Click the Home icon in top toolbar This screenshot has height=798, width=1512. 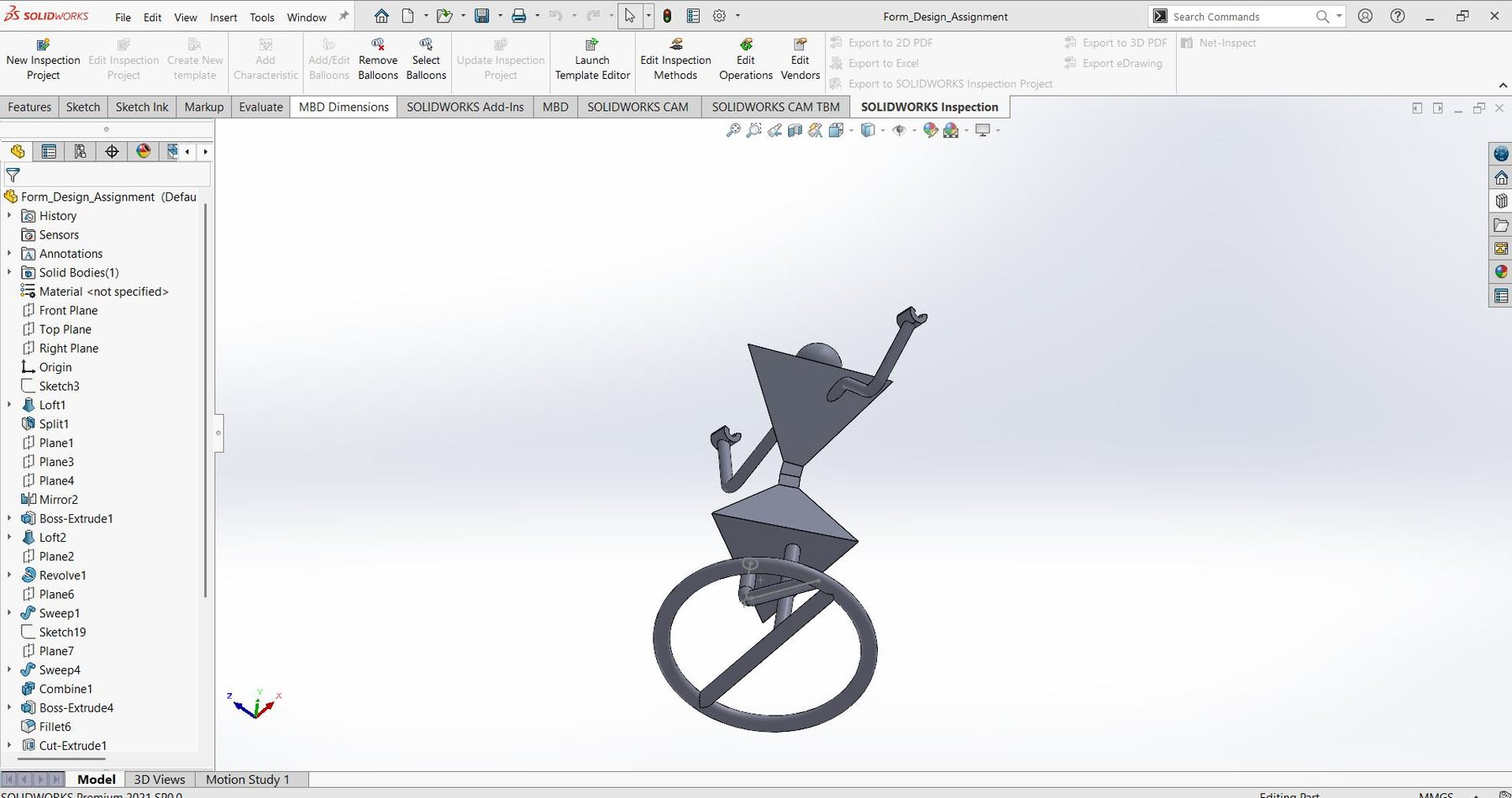(x=381, y=16)
